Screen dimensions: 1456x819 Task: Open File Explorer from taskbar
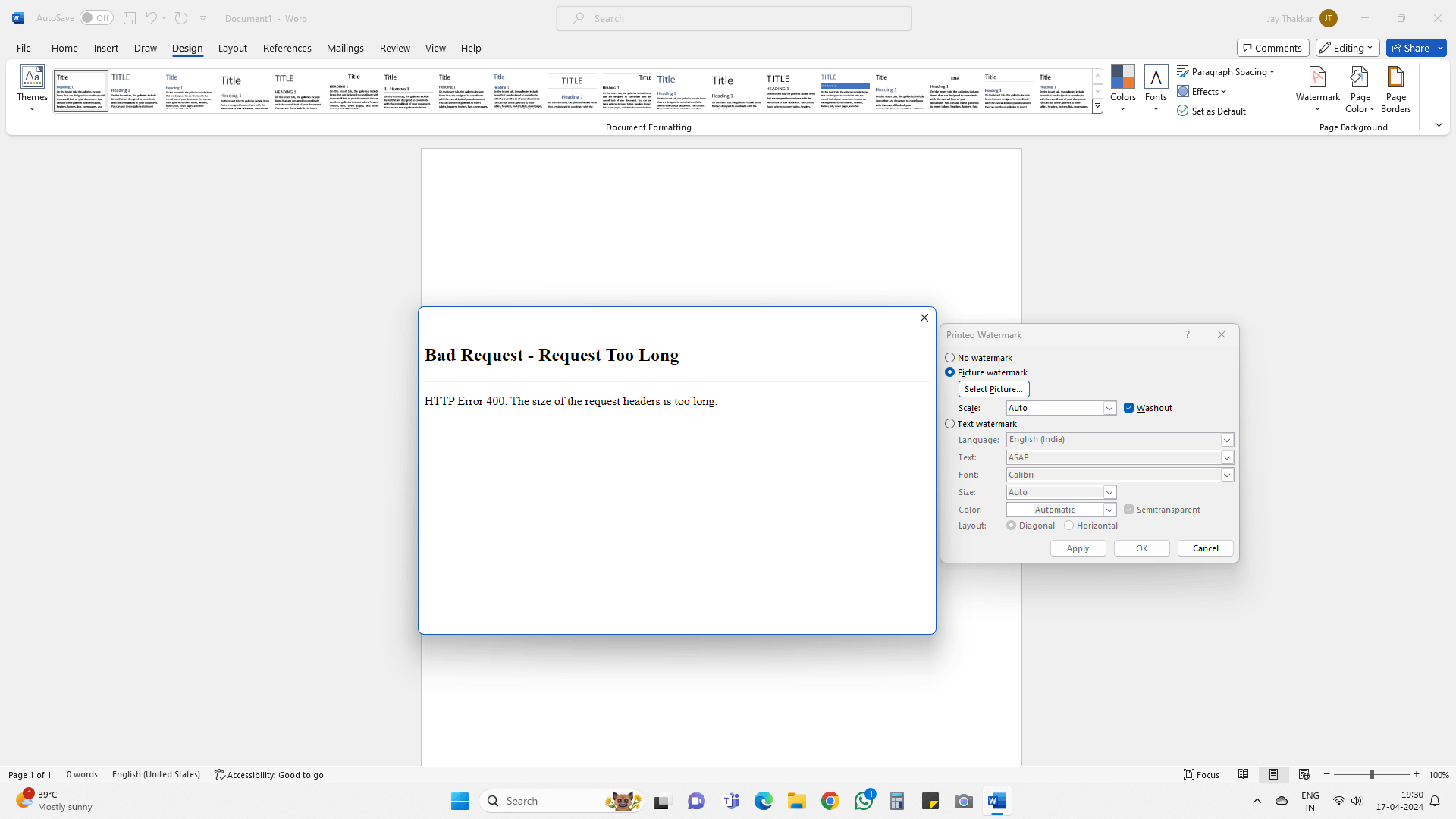point(797,801)
